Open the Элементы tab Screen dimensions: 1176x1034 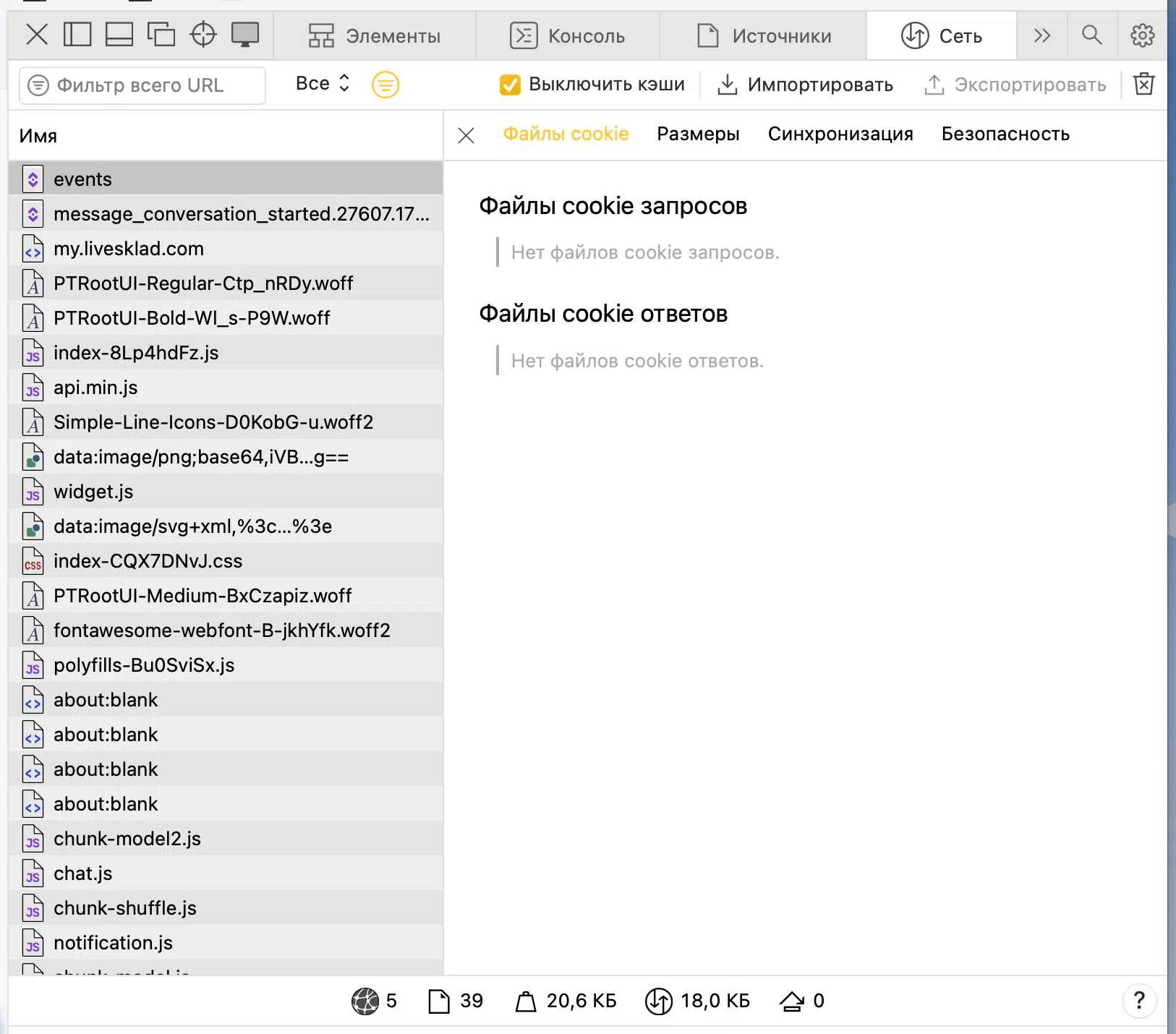375,36
